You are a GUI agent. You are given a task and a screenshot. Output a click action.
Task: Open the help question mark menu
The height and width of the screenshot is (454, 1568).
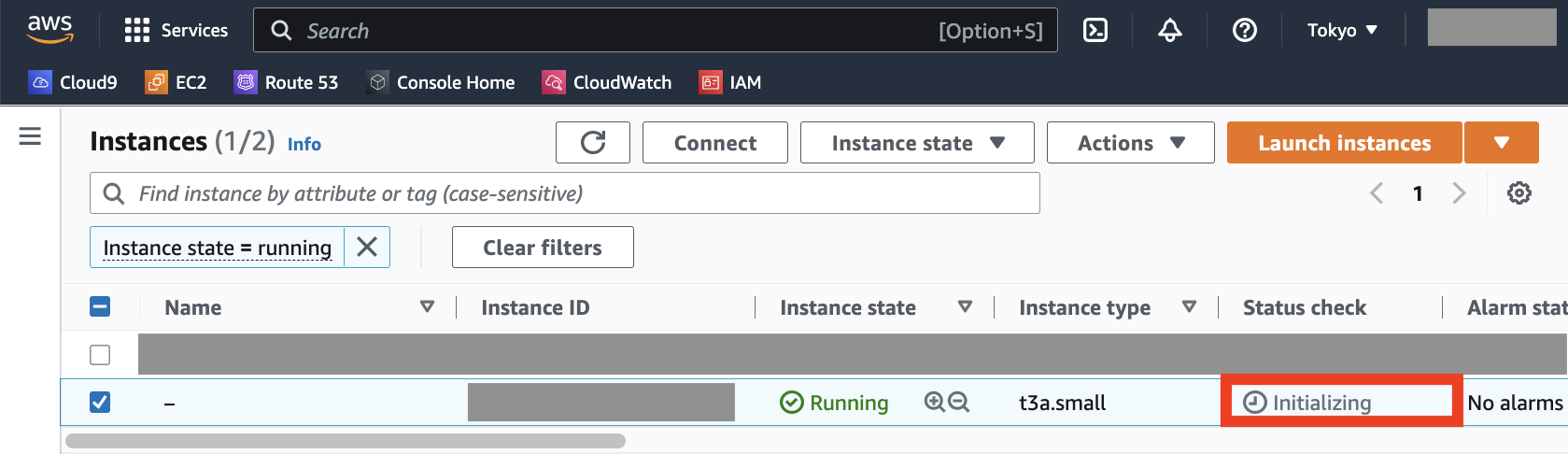[x=1244, y=31]
